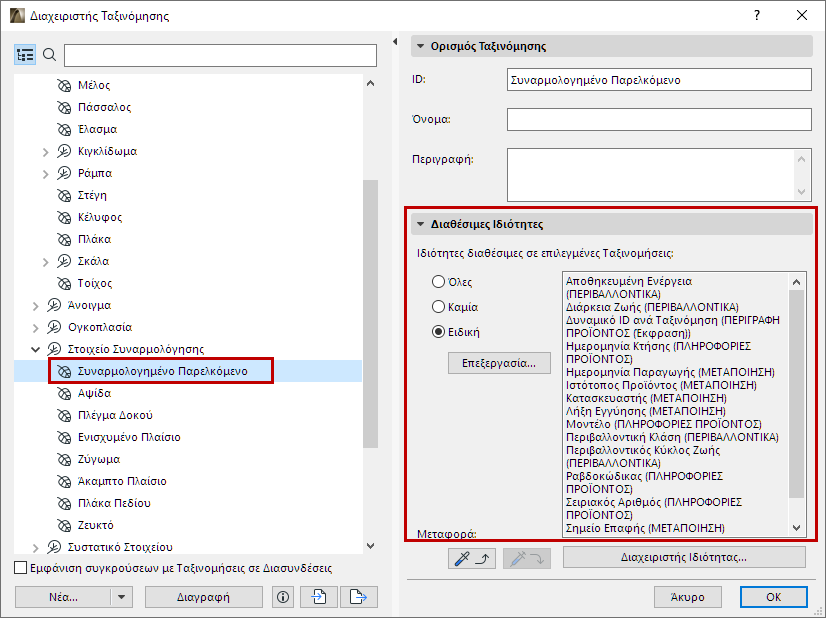The image size is (826, 618).
Task: Expand the Συστατικό Στοιχείου tree node
Action: (36, 548)
